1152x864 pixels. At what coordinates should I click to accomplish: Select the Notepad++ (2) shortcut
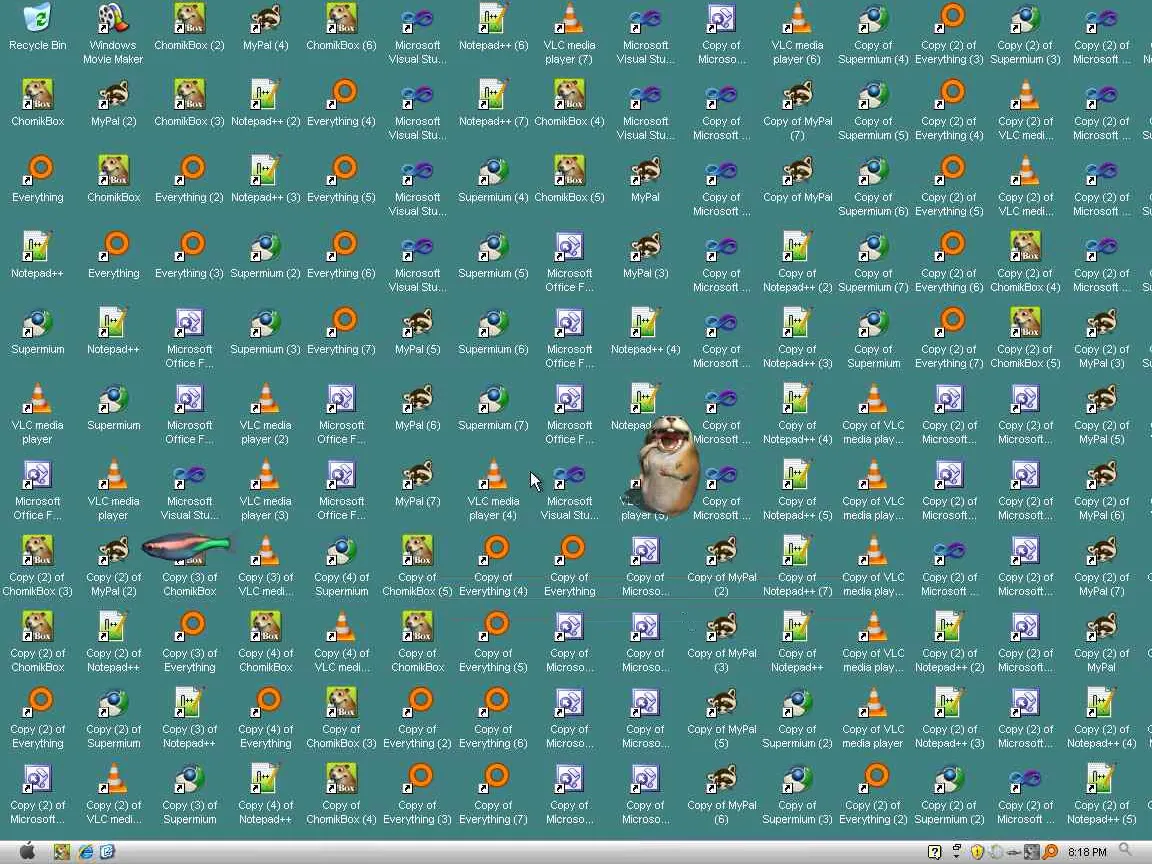click(265, 104)
